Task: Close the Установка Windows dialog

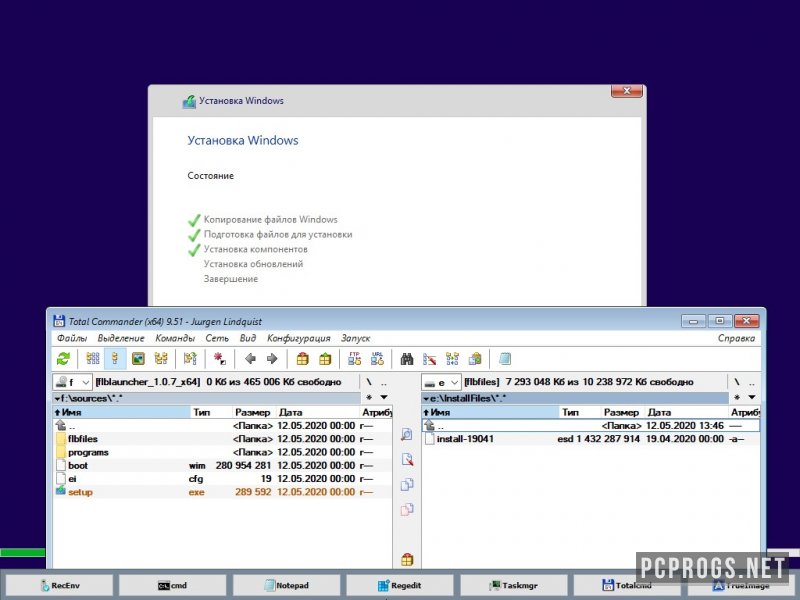Action: click(627, 91)
